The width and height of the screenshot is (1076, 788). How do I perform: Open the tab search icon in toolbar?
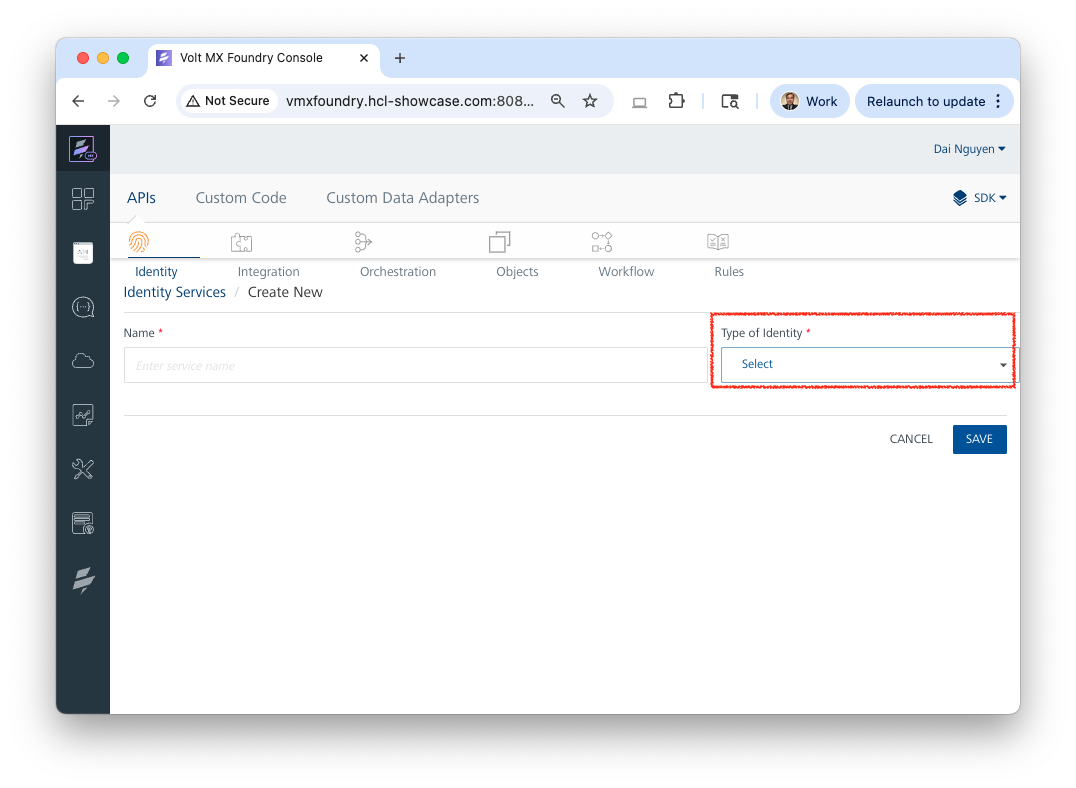pos(730,102)
